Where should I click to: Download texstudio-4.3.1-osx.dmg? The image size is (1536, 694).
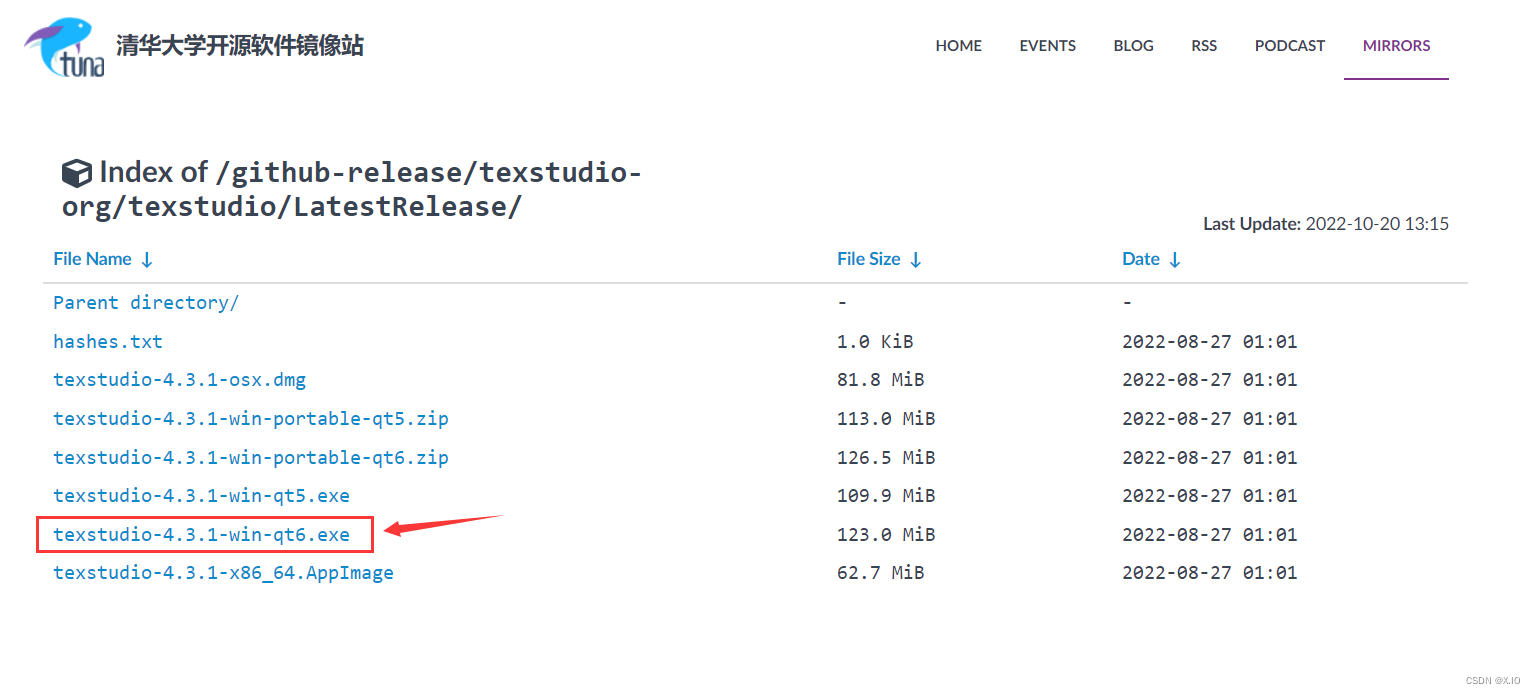tap(180, 380)
